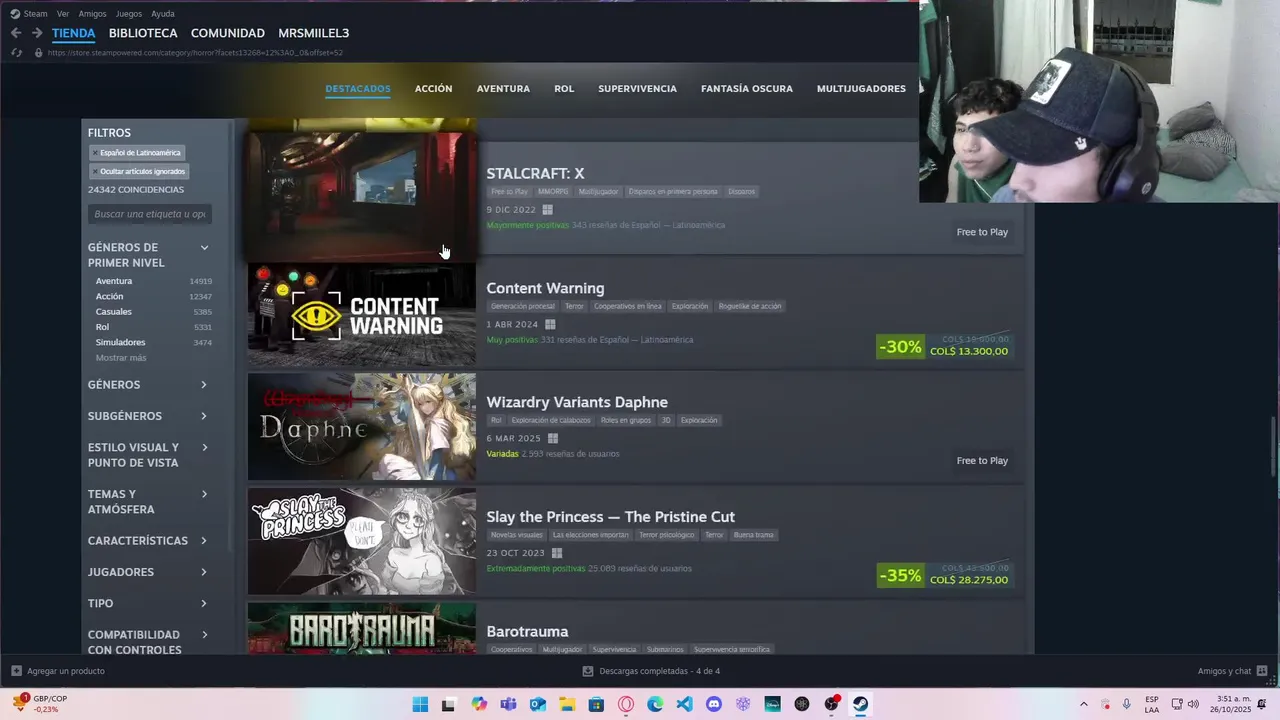The width and height of the screenshot is (1280, 720).
Task: Click the padlock icon beside the URL
Action: pyautogui.click(x=38, y=52)
